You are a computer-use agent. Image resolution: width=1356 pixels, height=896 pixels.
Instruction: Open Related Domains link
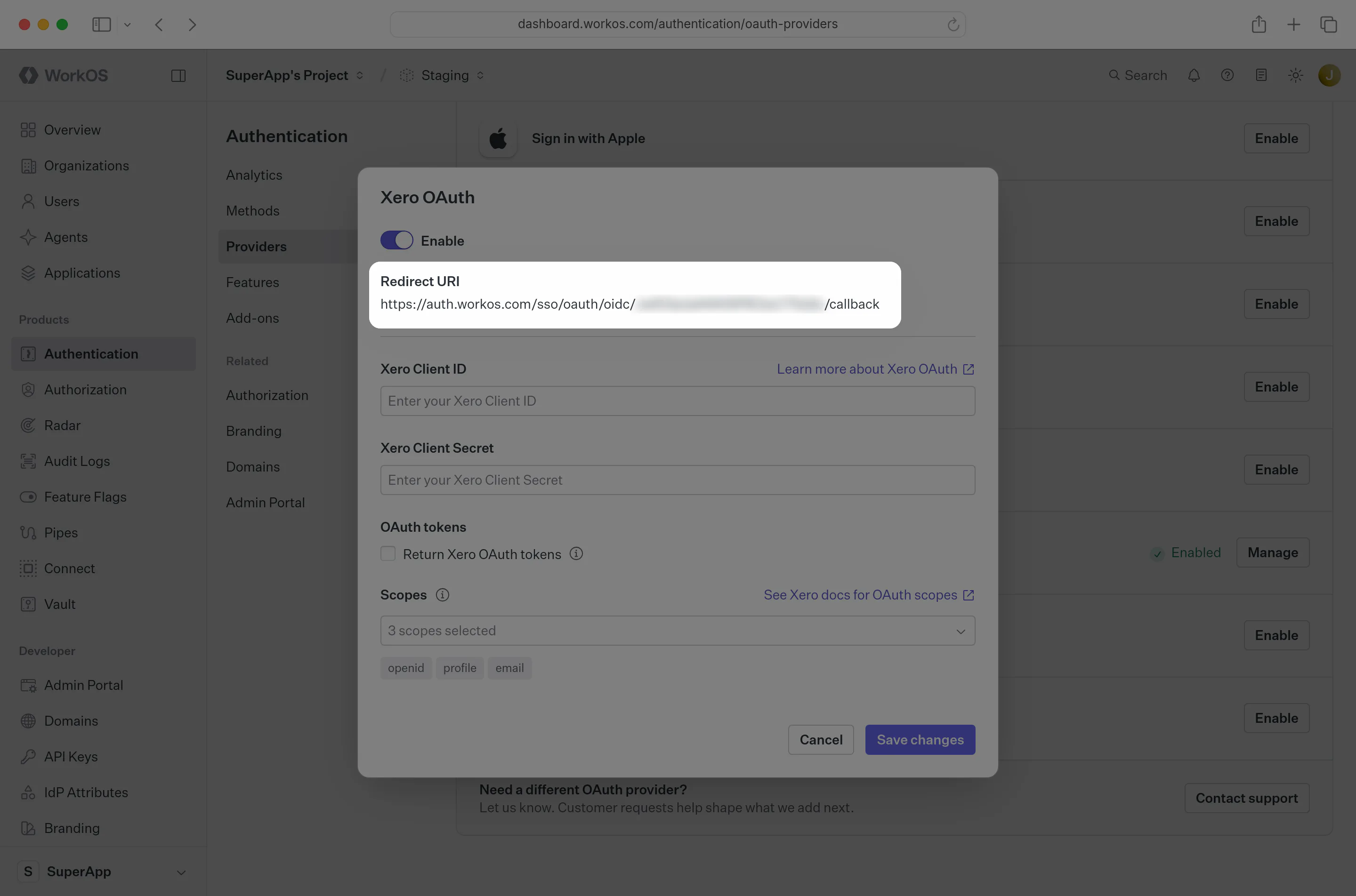[253, 467]
